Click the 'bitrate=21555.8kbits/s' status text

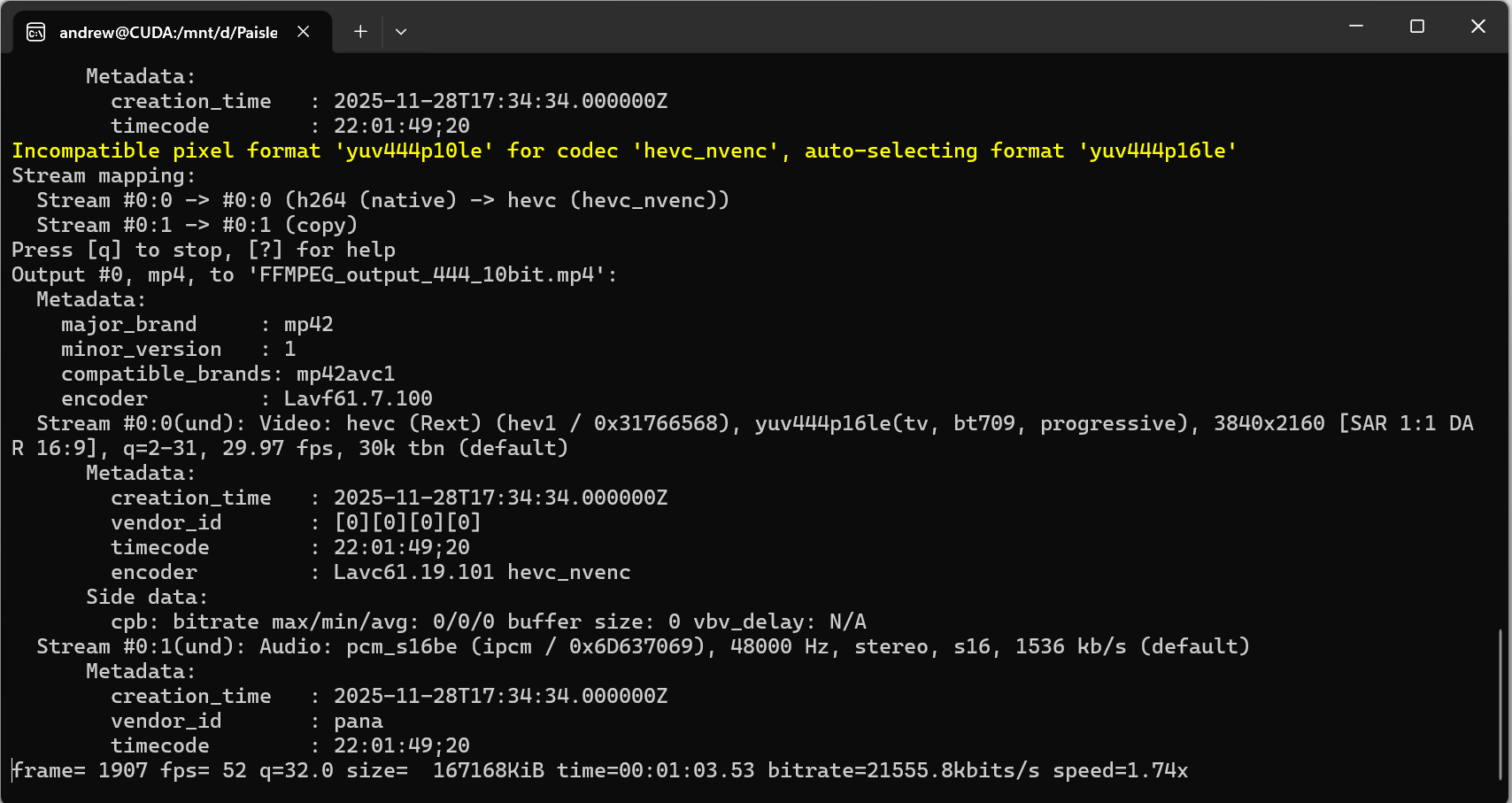(903, 770)
